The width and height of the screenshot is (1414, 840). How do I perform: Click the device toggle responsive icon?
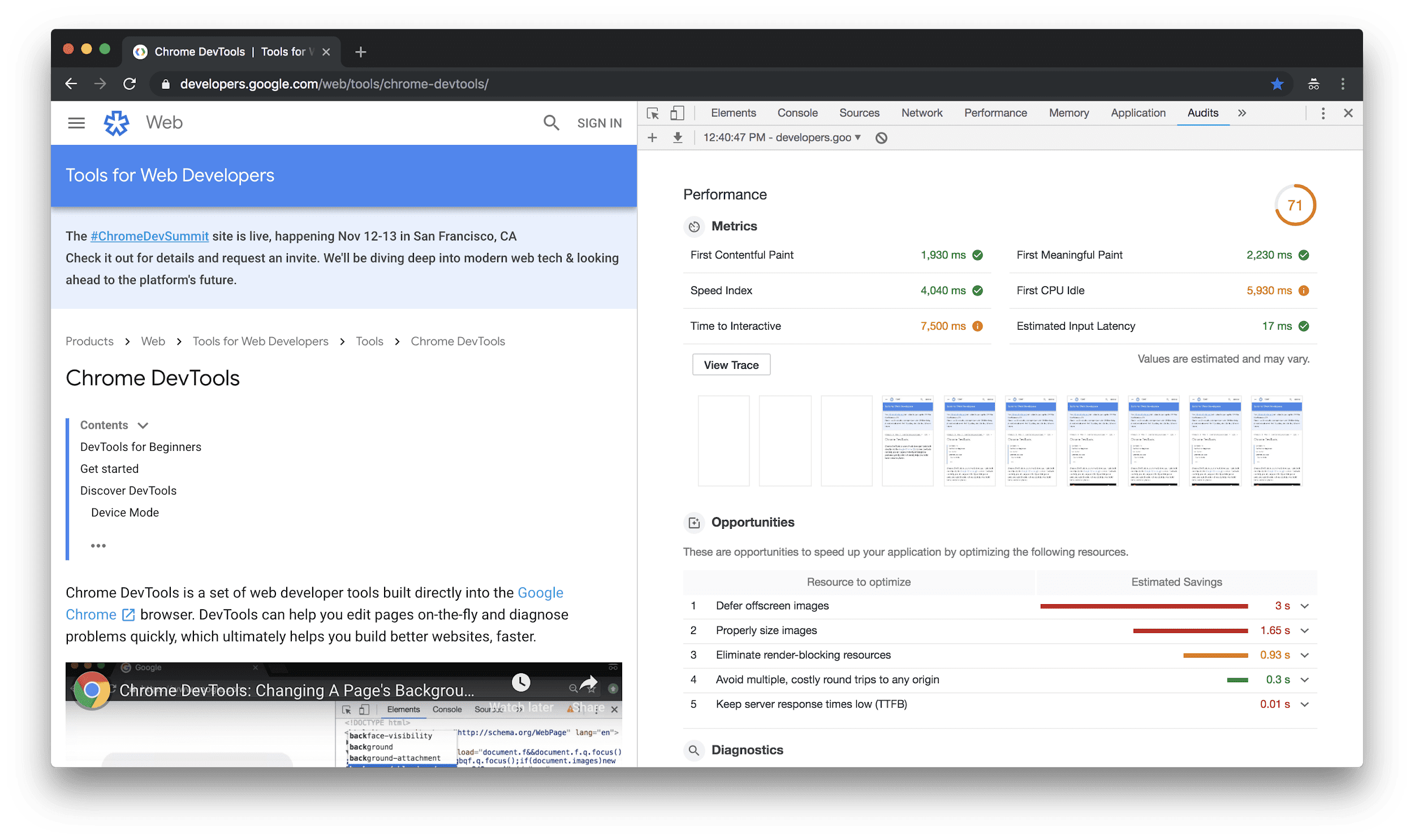pyautogui.click(x=678, y=112)
